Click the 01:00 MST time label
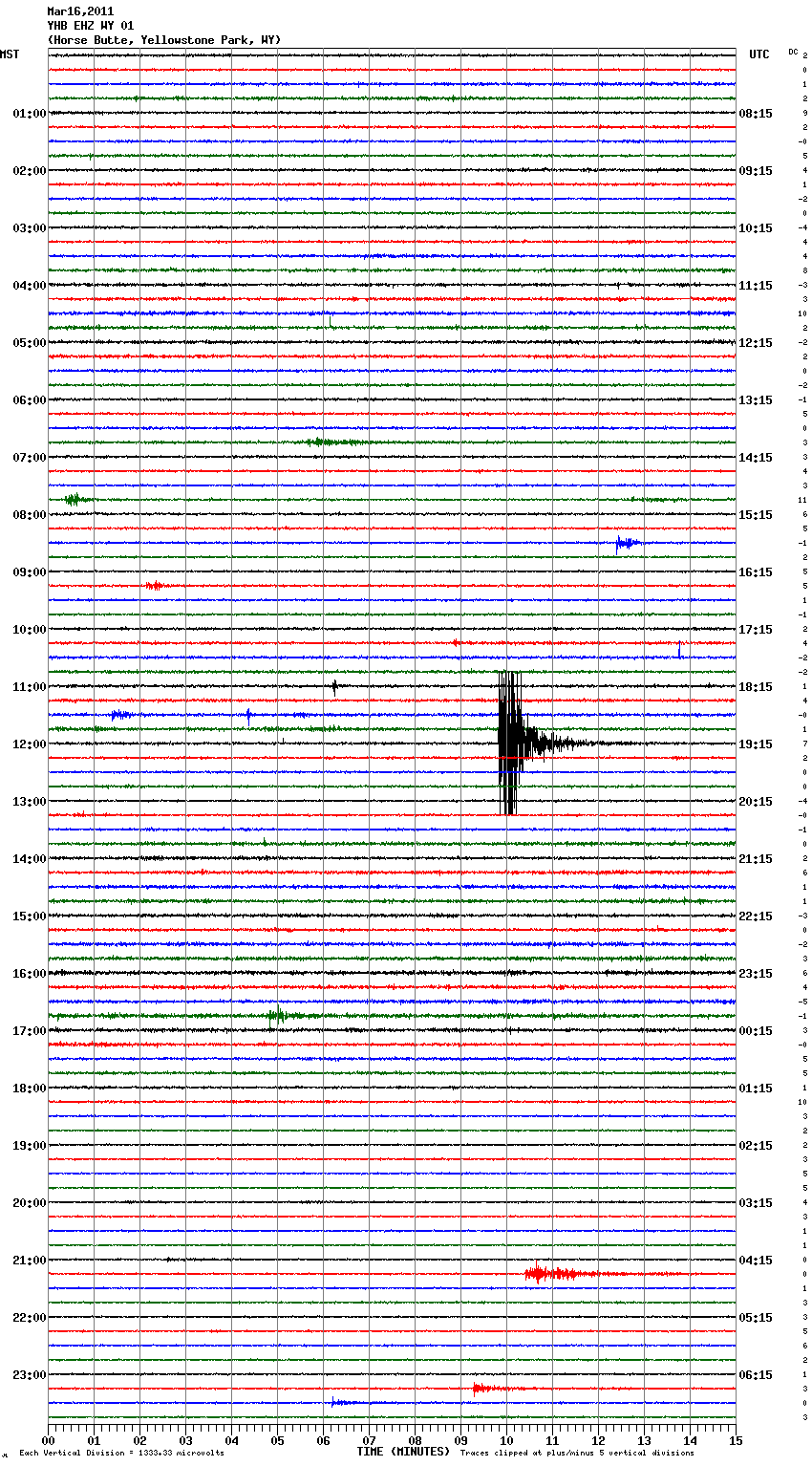The height and width of the screenshot is (1466, 812). point(29,114)
